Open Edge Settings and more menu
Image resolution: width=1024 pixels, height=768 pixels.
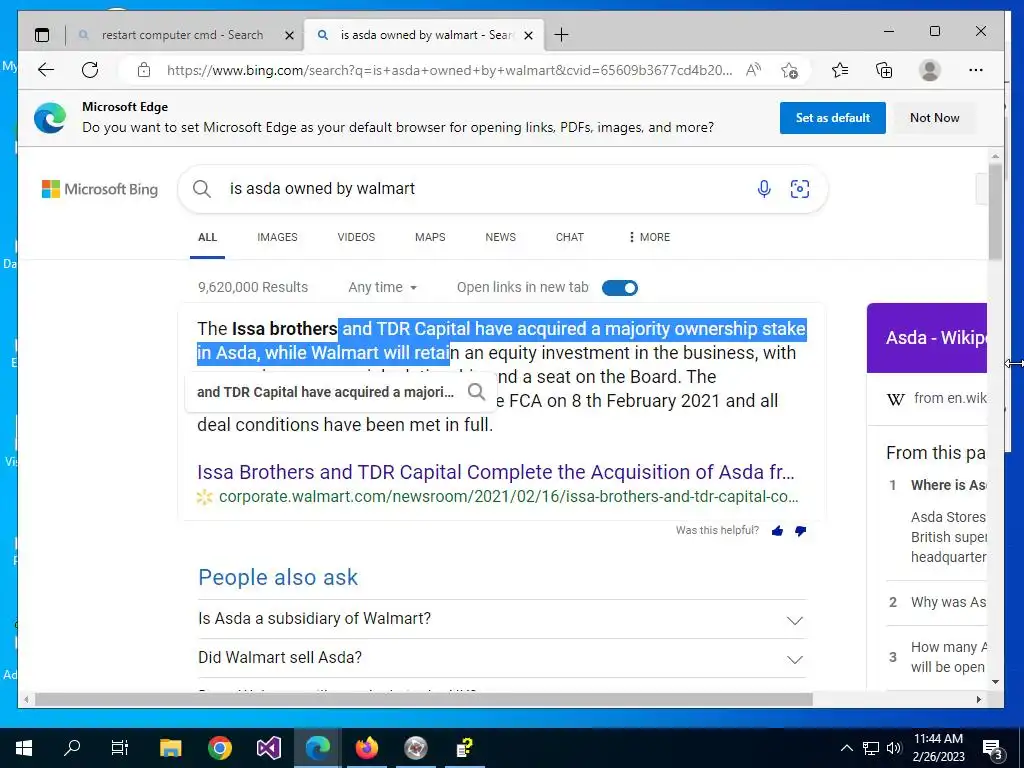click(x=976, y=70)
